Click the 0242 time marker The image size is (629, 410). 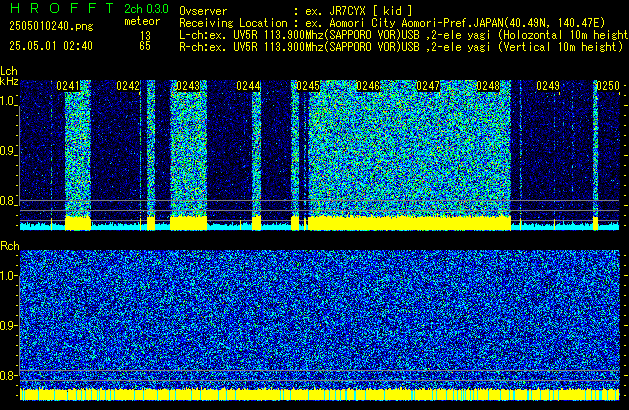point(128,86)
